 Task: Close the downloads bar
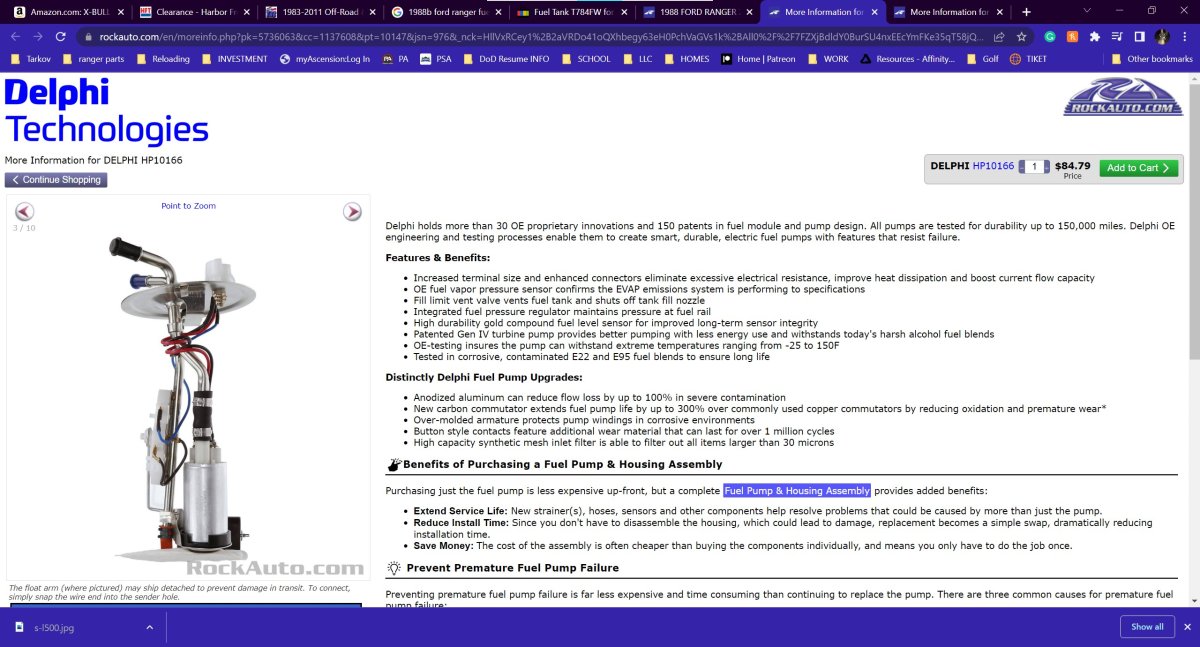click(x=1186, y=627)
